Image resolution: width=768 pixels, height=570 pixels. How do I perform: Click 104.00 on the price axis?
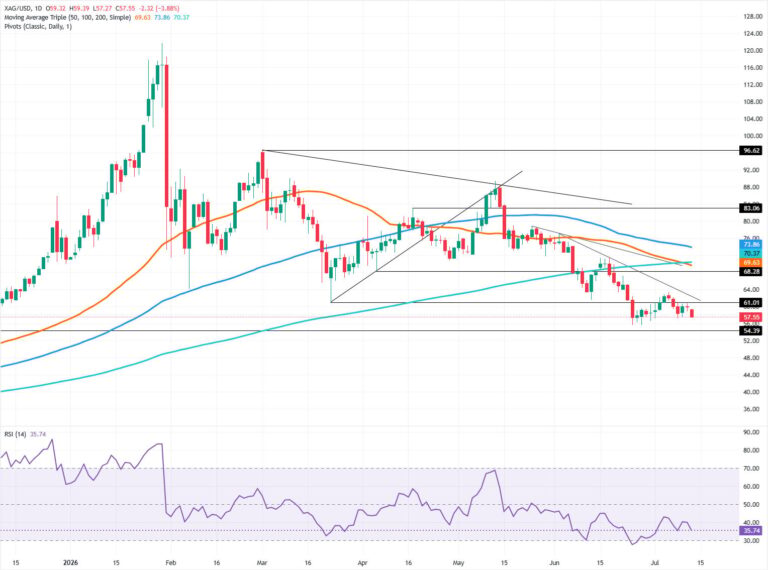(752, 119)
